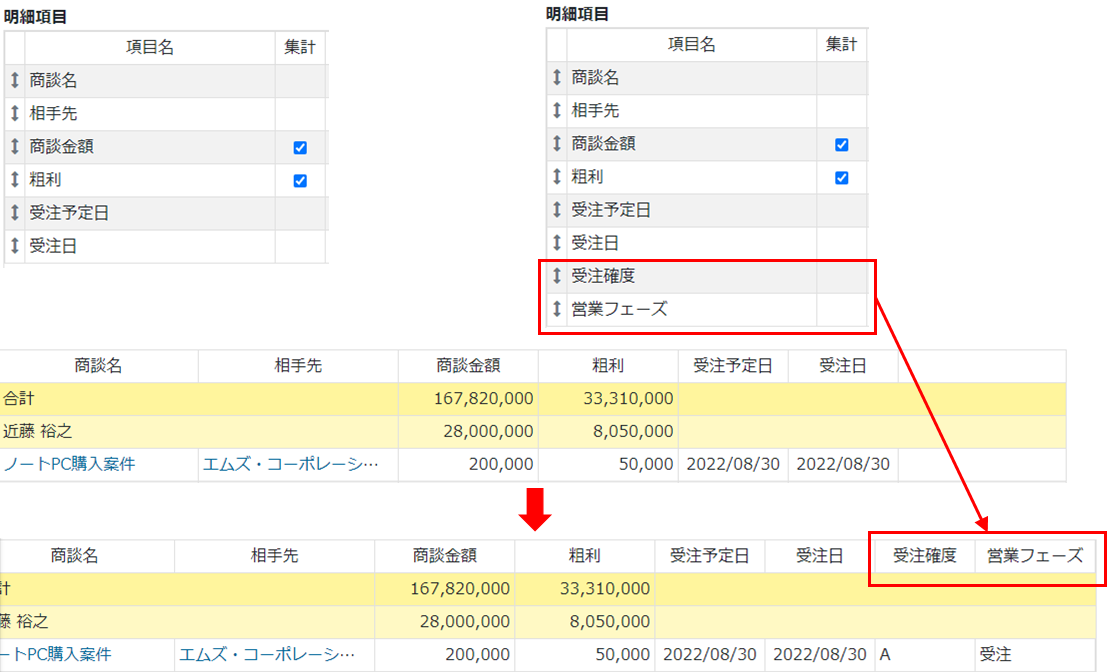
Task: Open ノートPC購入案件 link in upper results table
Action: click(x=69, y=464)
